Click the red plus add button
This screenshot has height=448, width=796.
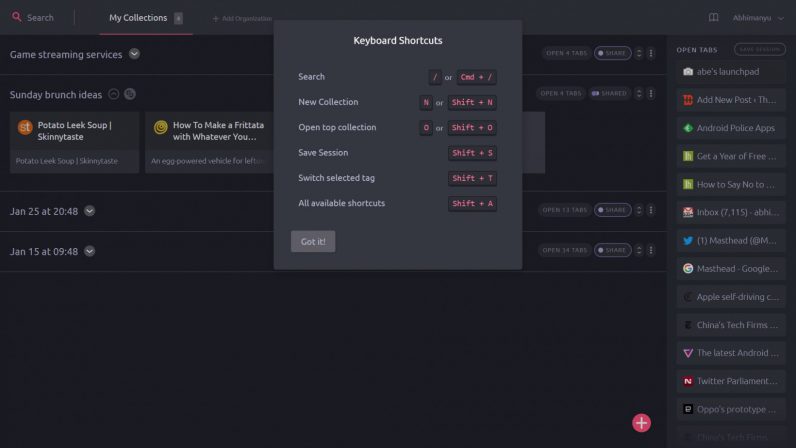641,423
